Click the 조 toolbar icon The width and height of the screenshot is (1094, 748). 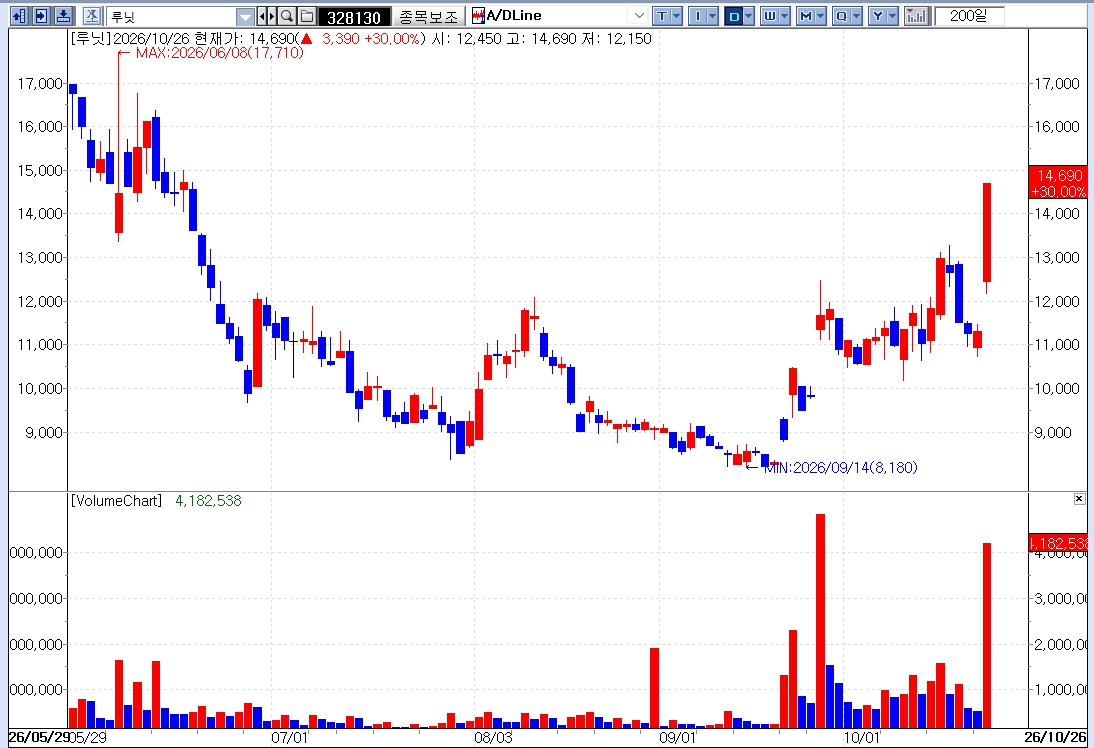(x=92, y=15)
